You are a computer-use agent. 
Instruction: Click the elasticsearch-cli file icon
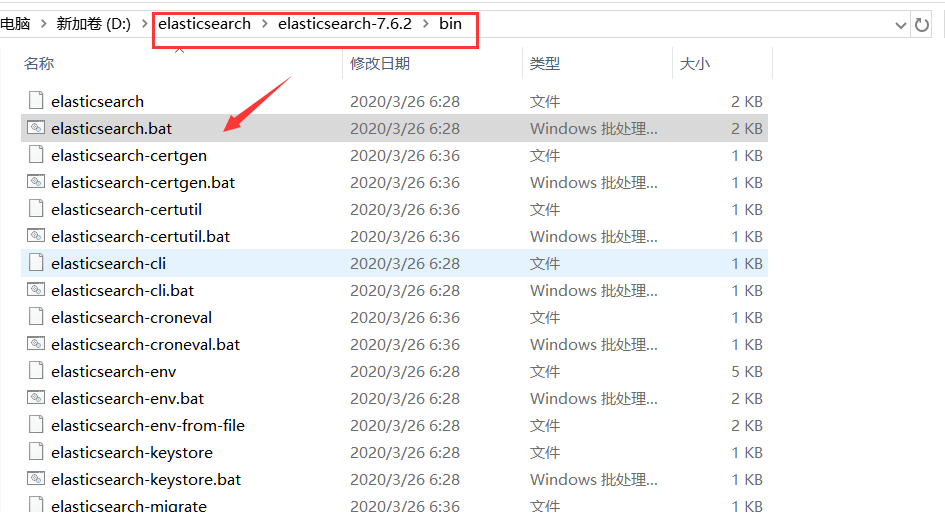(x=36, y=263)
